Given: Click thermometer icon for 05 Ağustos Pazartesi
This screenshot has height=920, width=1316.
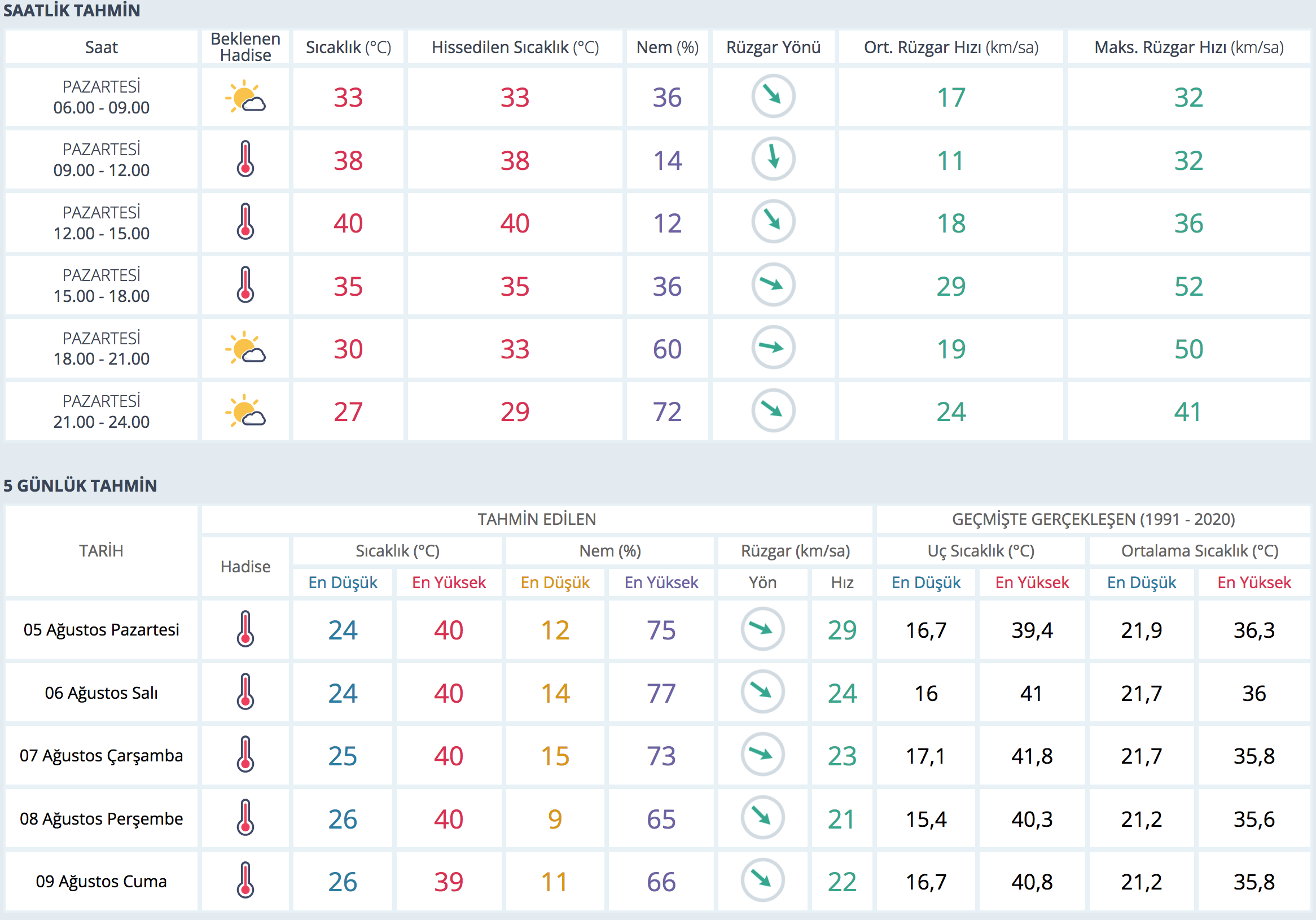Looking at the screenshot, I should pos(245,629).
